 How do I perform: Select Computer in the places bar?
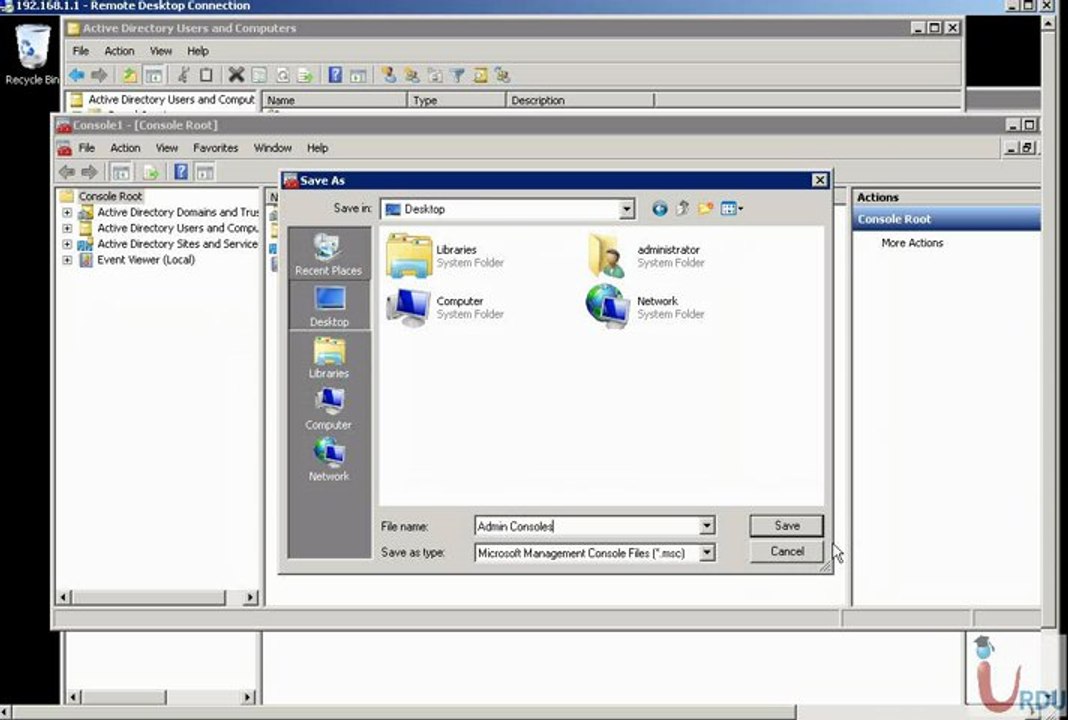329,408
